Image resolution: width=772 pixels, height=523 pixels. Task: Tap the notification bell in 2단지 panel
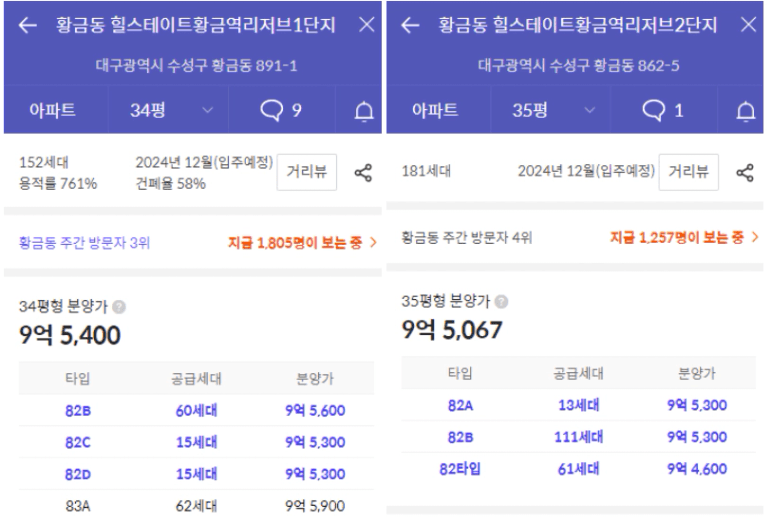click(745, 111)
